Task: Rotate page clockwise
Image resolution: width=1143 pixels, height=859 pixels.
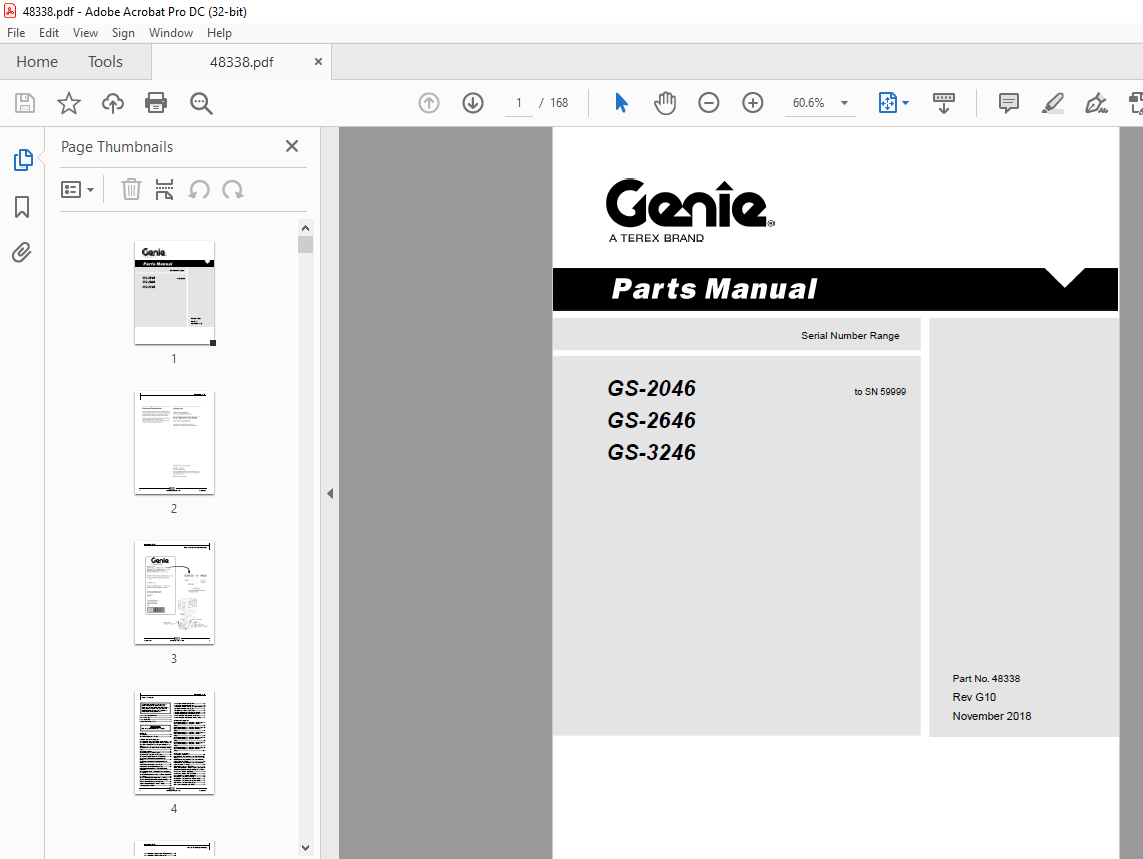Action: click(233, 190)
